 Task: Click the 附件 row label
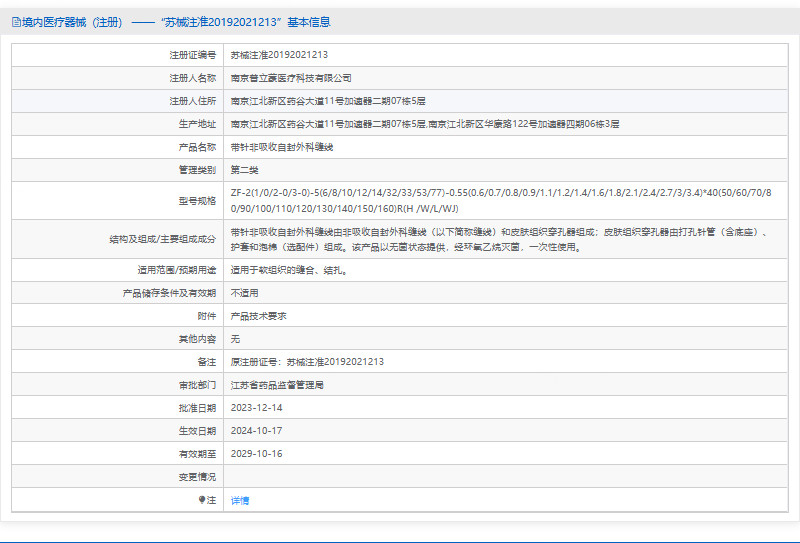[207, 316]
